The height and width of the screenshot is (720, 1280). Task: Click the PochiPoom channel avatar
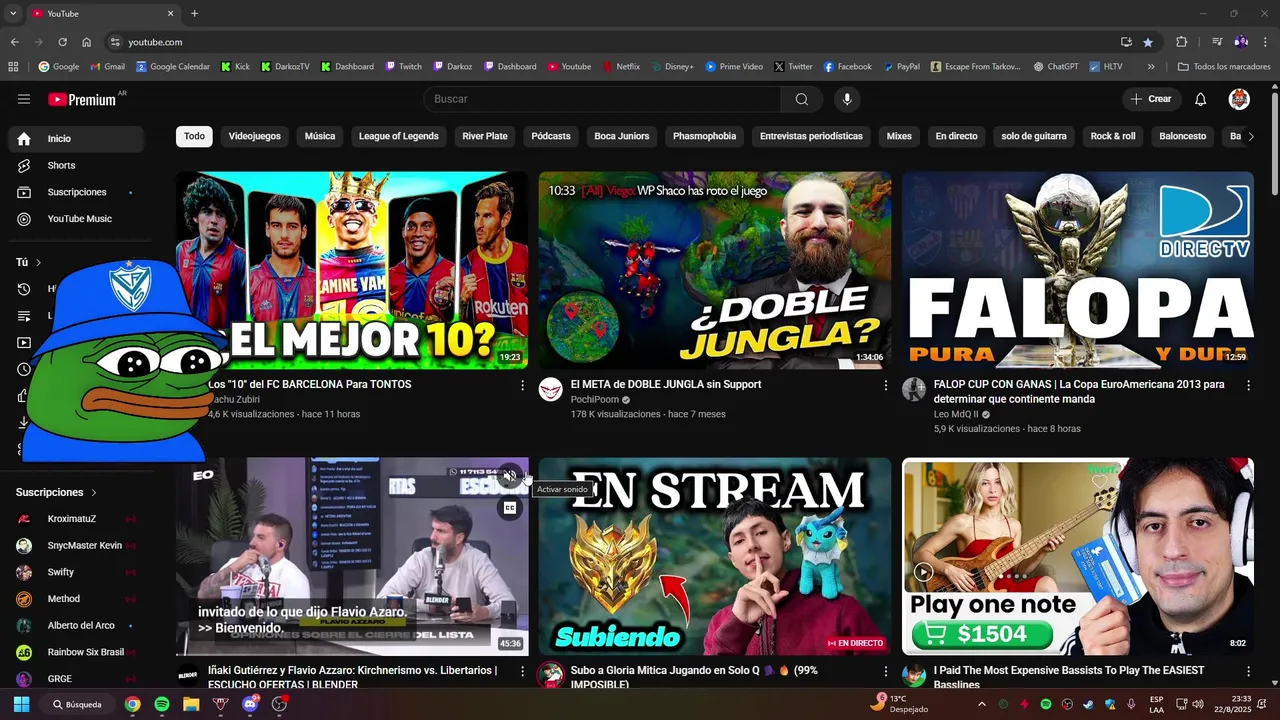click(551, 389)
